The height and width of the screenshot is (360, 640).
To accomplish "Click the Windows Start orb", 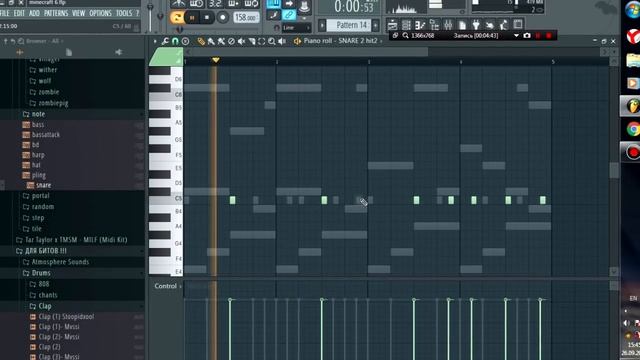I will (x=632, y=10).
